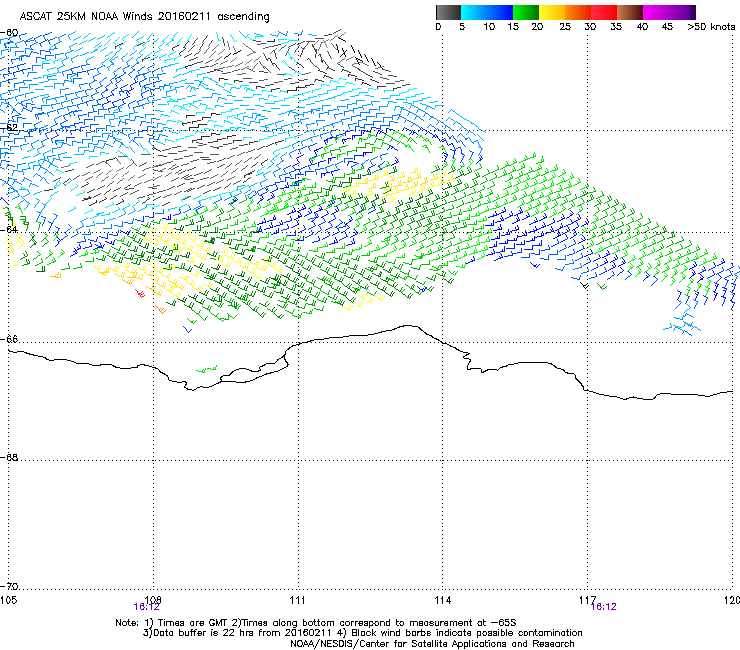Screen dimensions: 740x650
Task: Select the yellow 20-25 knots legend color
Action: click(552, 12)
